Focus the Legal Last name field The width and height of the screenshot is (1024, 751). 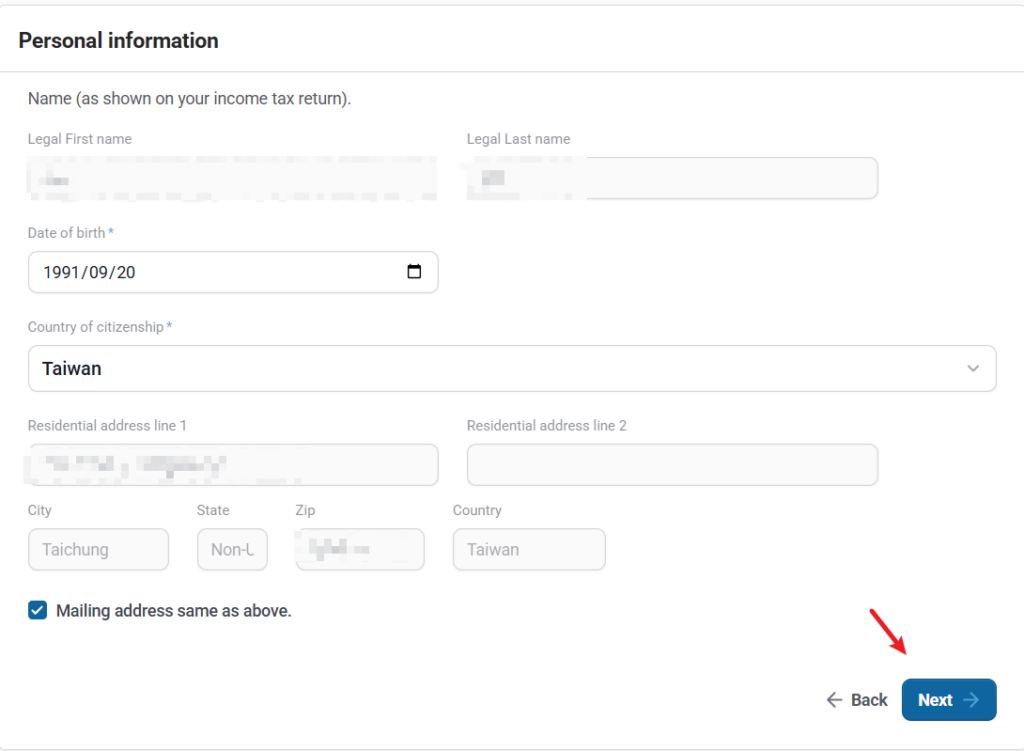coord(671,178)
